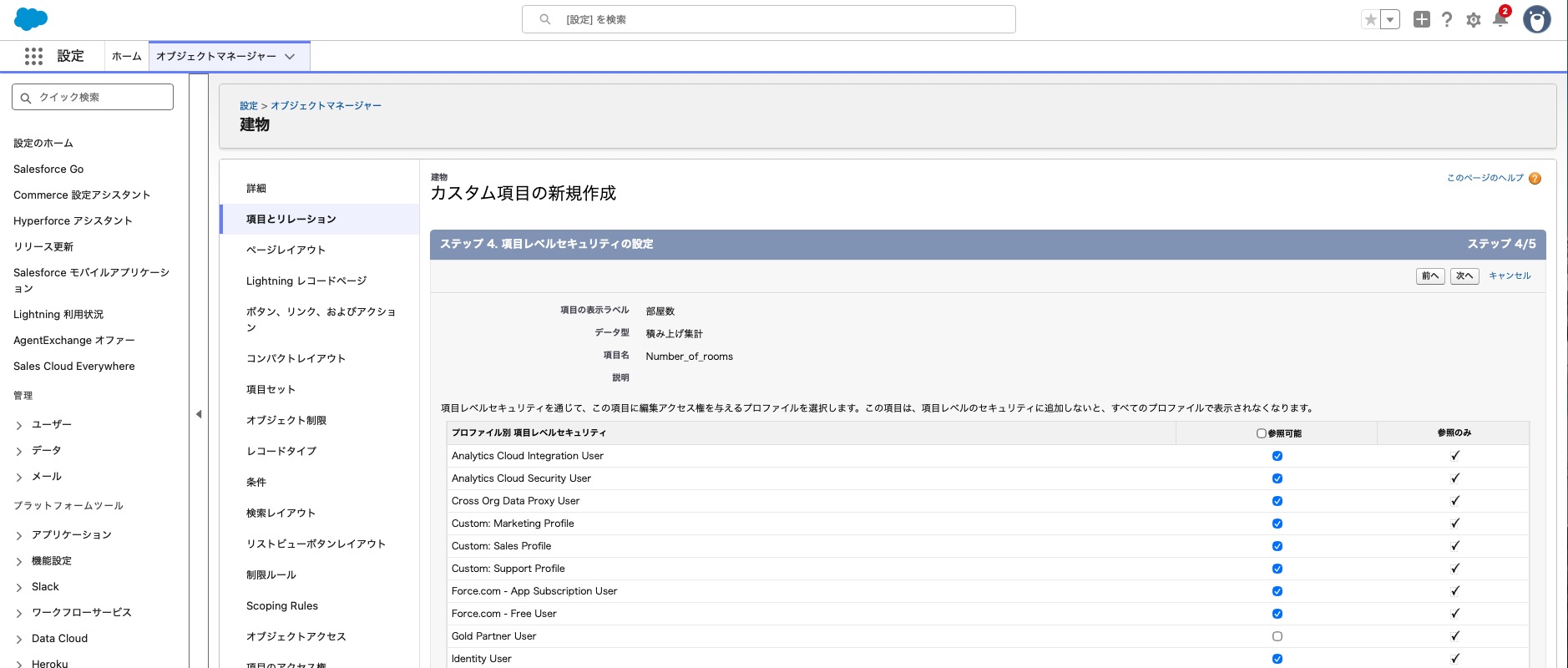Expand the ユーザー tree section

coord(19,425)
